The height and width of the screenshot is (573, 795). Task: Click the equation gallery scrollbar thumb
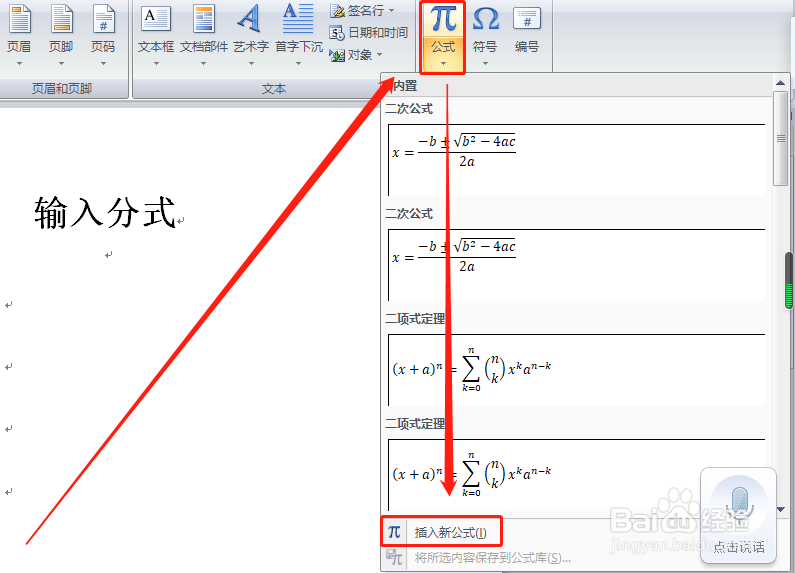[780, 139]
